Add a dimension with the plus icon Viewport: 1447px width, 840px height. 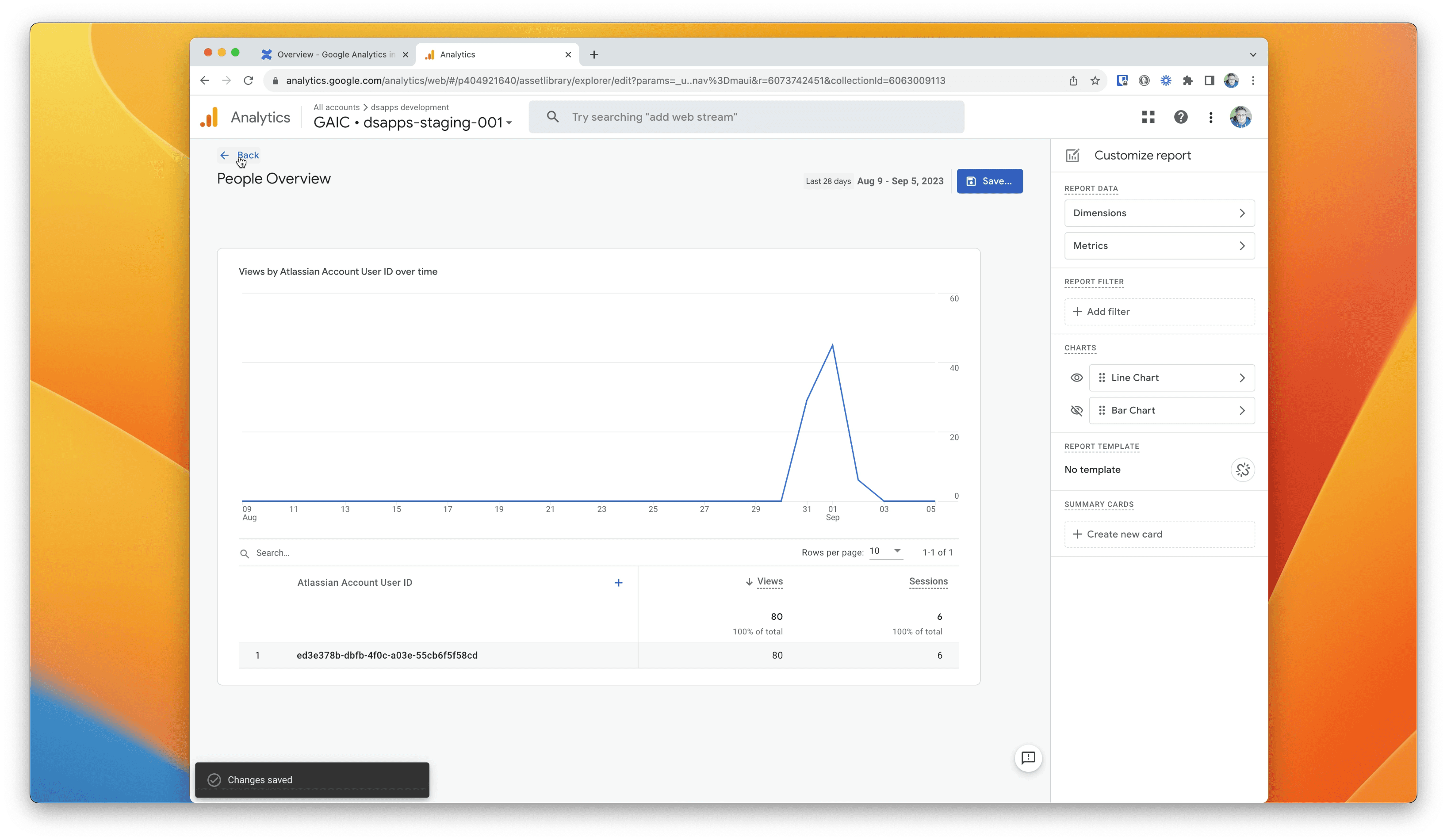(x=618, y=583)
